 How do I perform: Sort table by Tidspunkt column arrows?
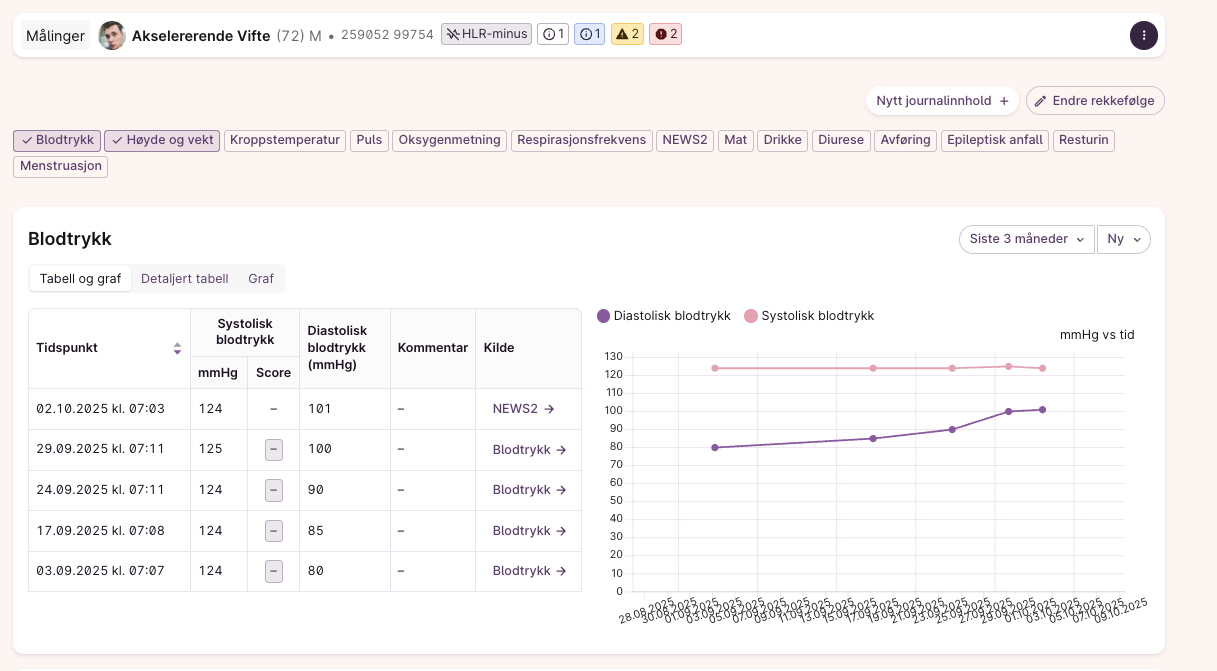(177, 348)
